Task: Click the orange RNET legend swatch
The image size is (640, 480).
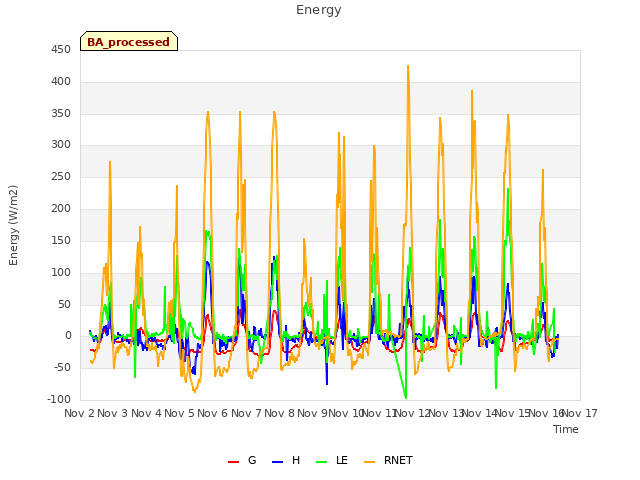Action: [x=369, y=462]
